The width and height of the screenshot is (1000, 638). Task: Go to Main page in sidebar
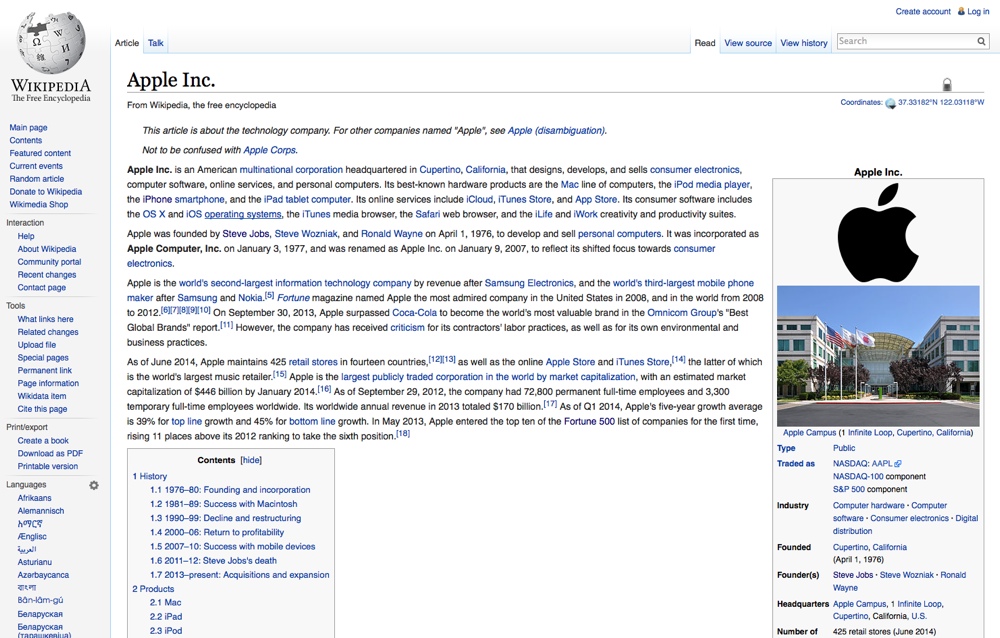[x=28, y=128]
